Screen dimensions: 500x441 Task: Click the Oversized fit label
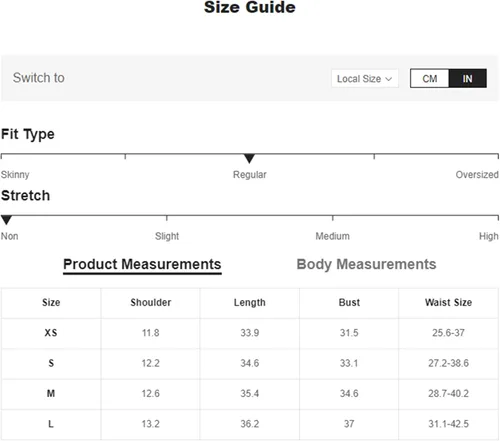click(477, 175)
